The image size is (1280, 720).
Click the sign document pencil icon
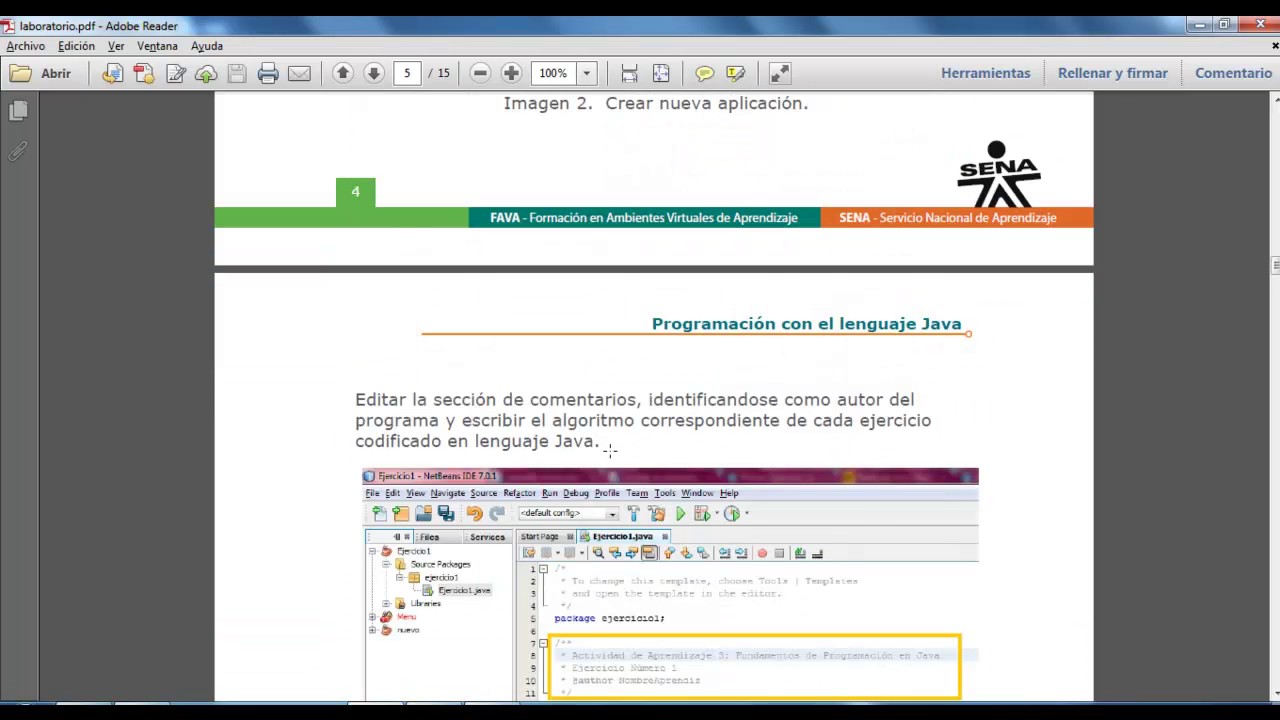pyautogui.click(x=176, y=73)
